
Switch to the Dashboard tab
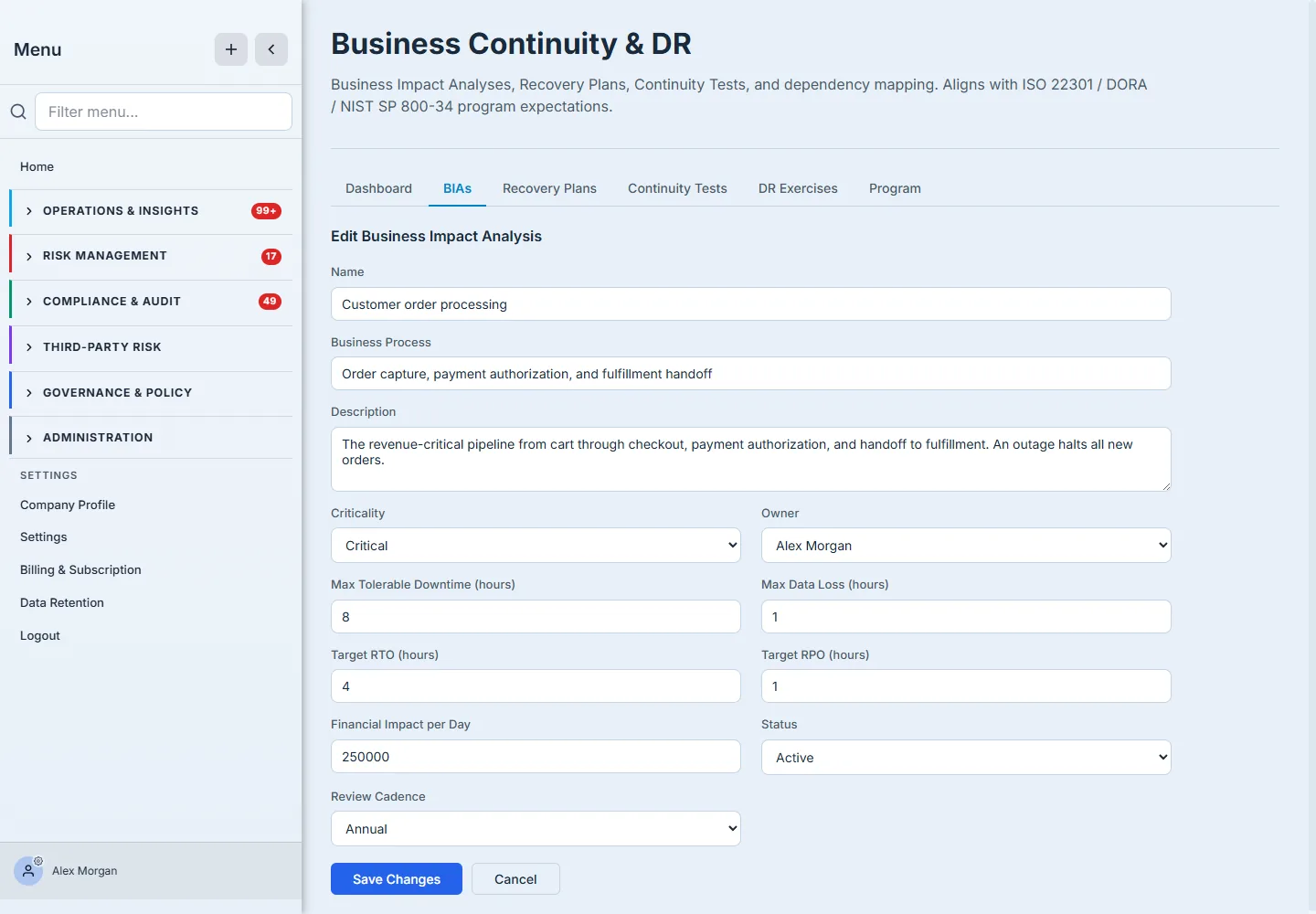tap(378, 188)
